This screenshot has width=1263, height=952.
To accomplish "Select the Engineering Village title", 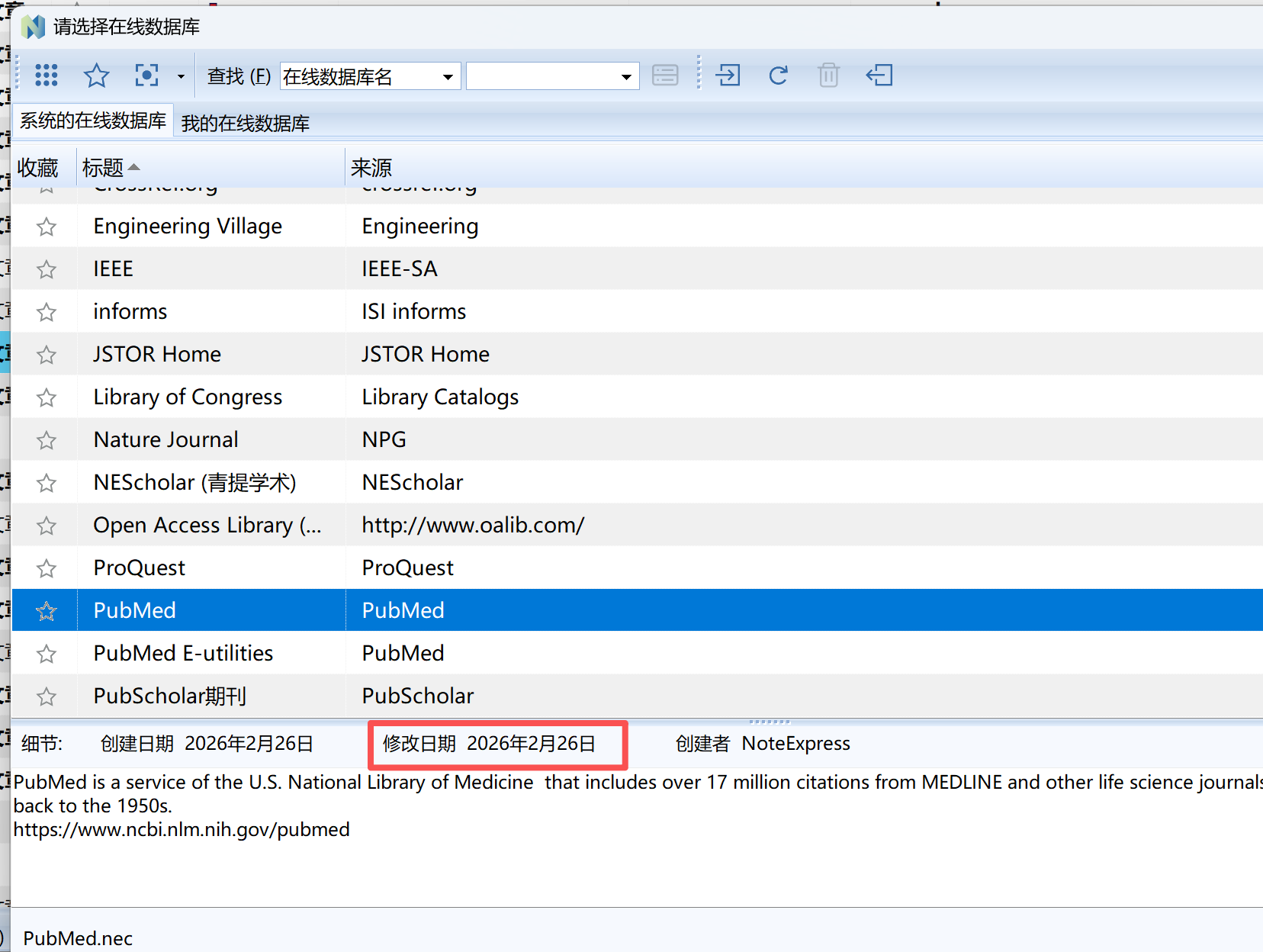I will coord(188,227).
